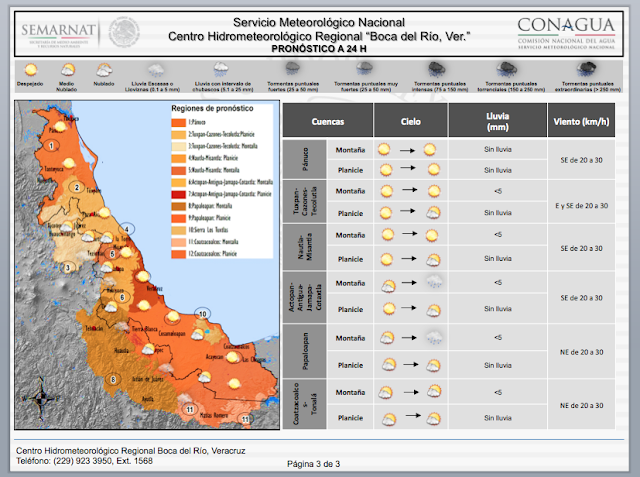Click the 8:Papaloapan Montaña legend swatch
Screen dimensions: 640x477
179,206
